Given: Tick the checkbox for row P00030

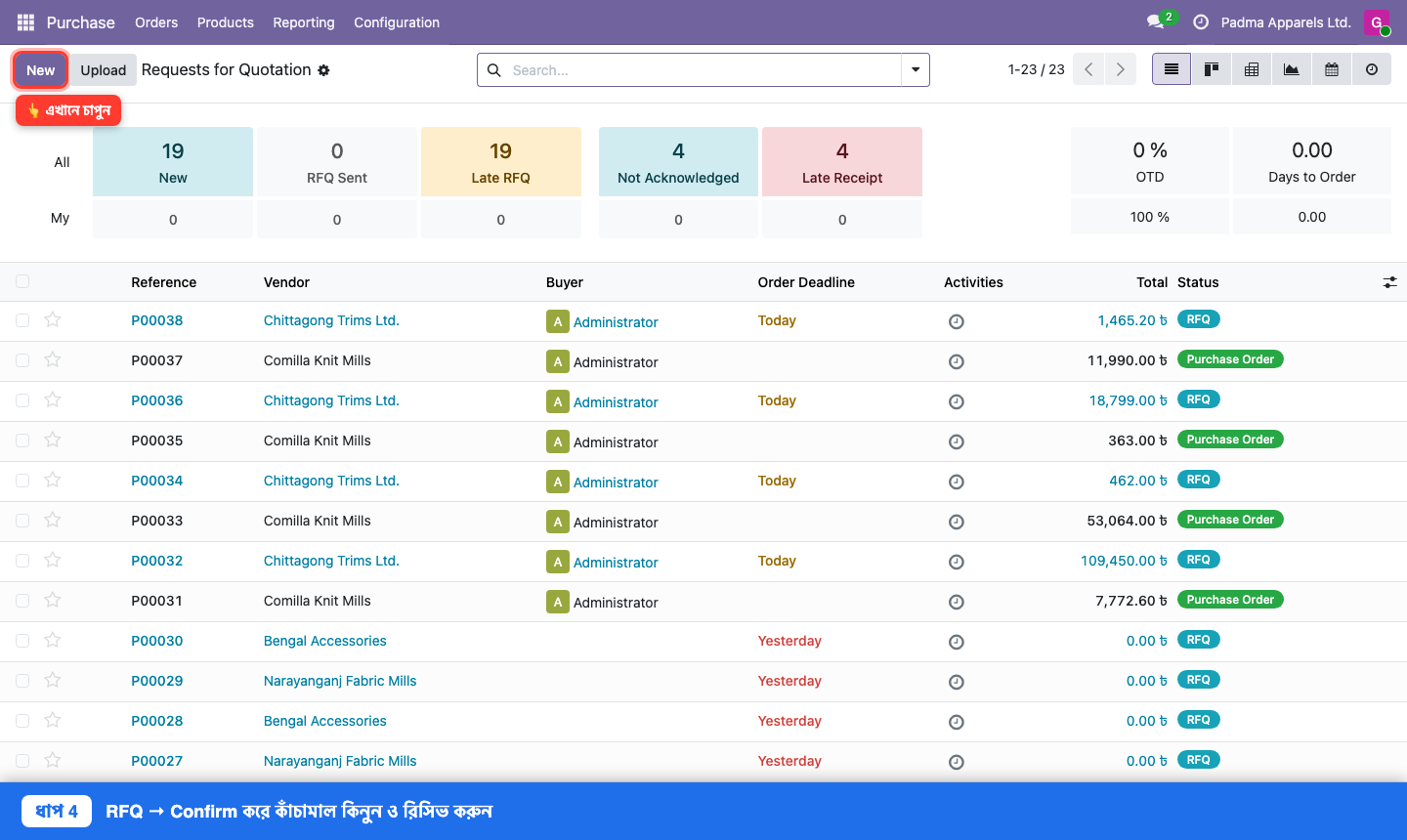Looking at the screenshot, I should coord(22,640).
